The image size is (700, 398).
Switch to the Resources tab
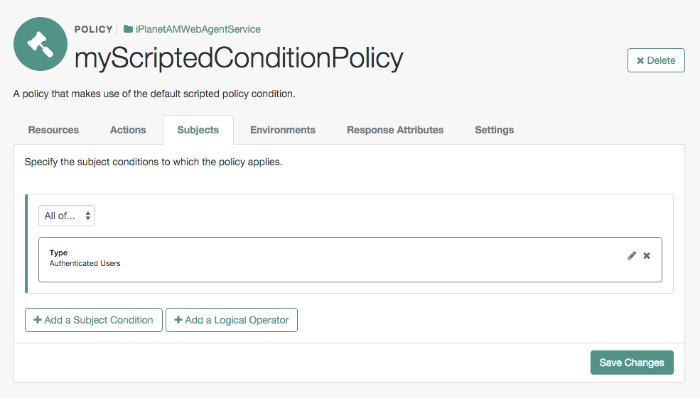point(54,130)
